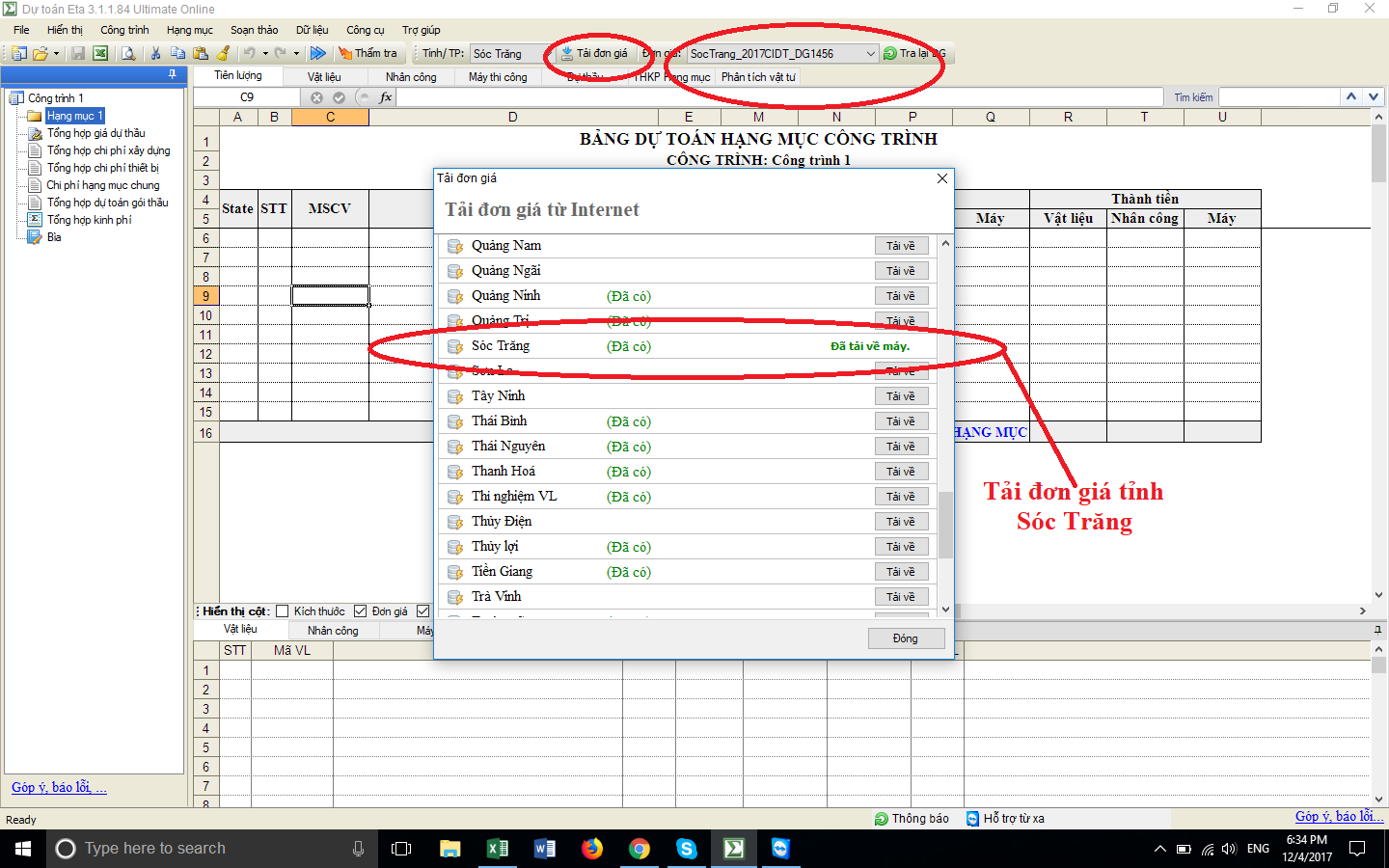The width and height of the screenshot is (1389, 868).
Task: Click Tải về button for Tây Ninh
Action: point(901,396)
